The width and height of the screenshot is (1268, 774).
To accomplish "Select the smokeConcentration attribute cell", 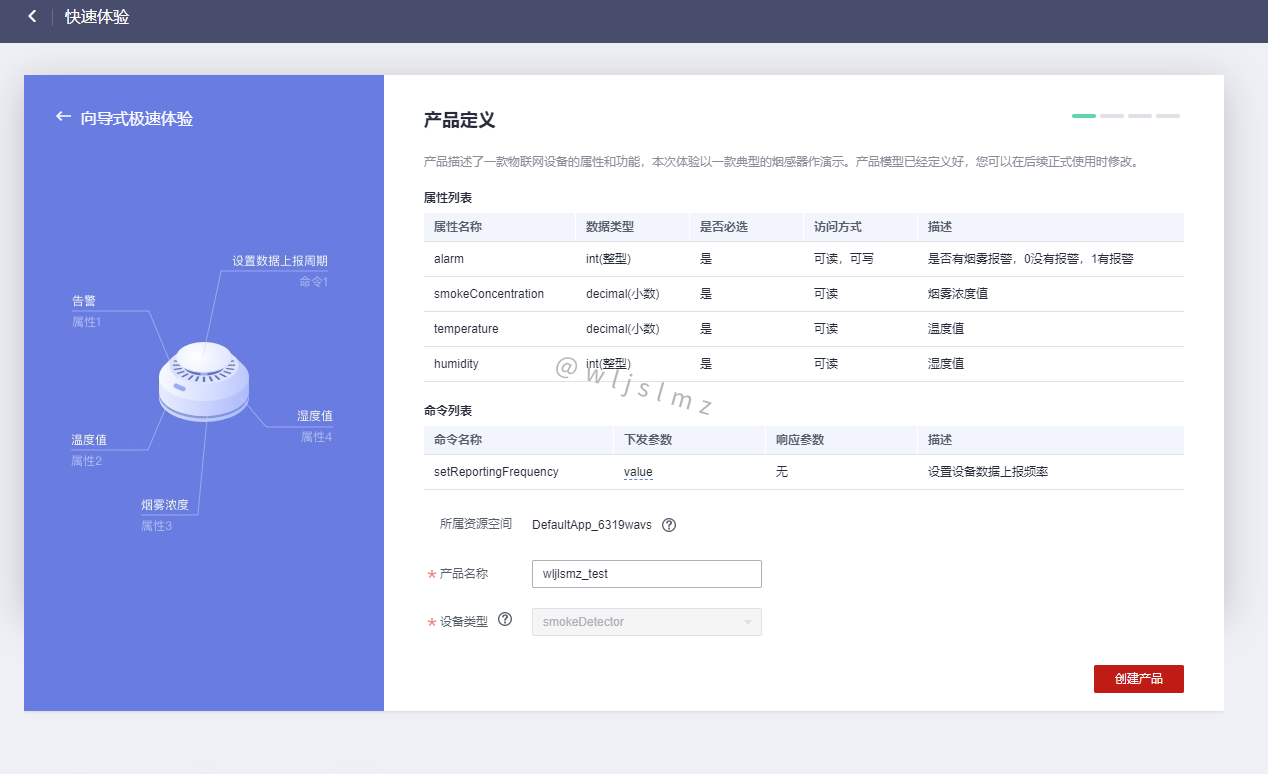I will pos(489,294).
